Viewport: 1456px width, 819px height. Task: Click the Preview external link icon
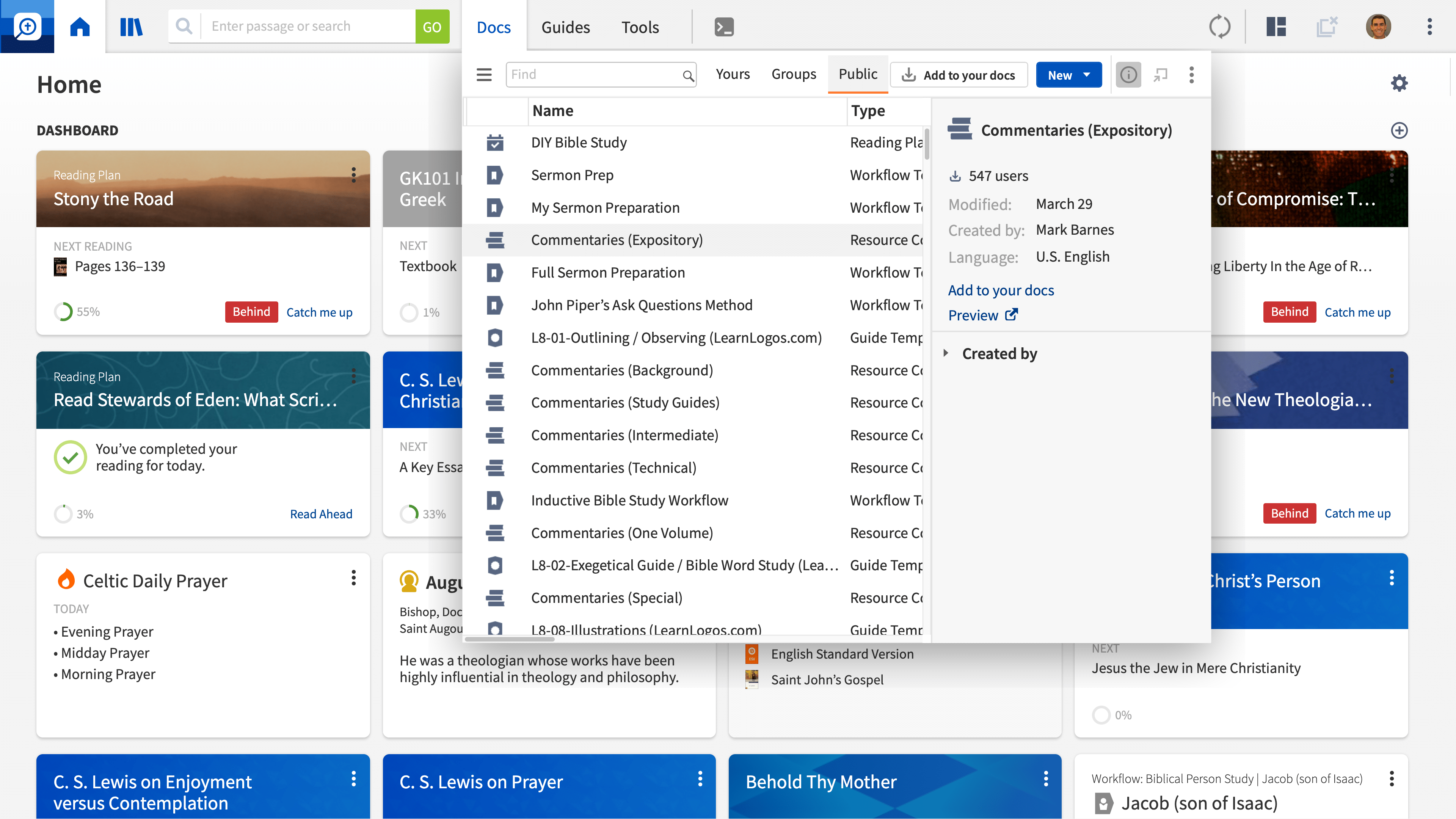(1011, 315)
